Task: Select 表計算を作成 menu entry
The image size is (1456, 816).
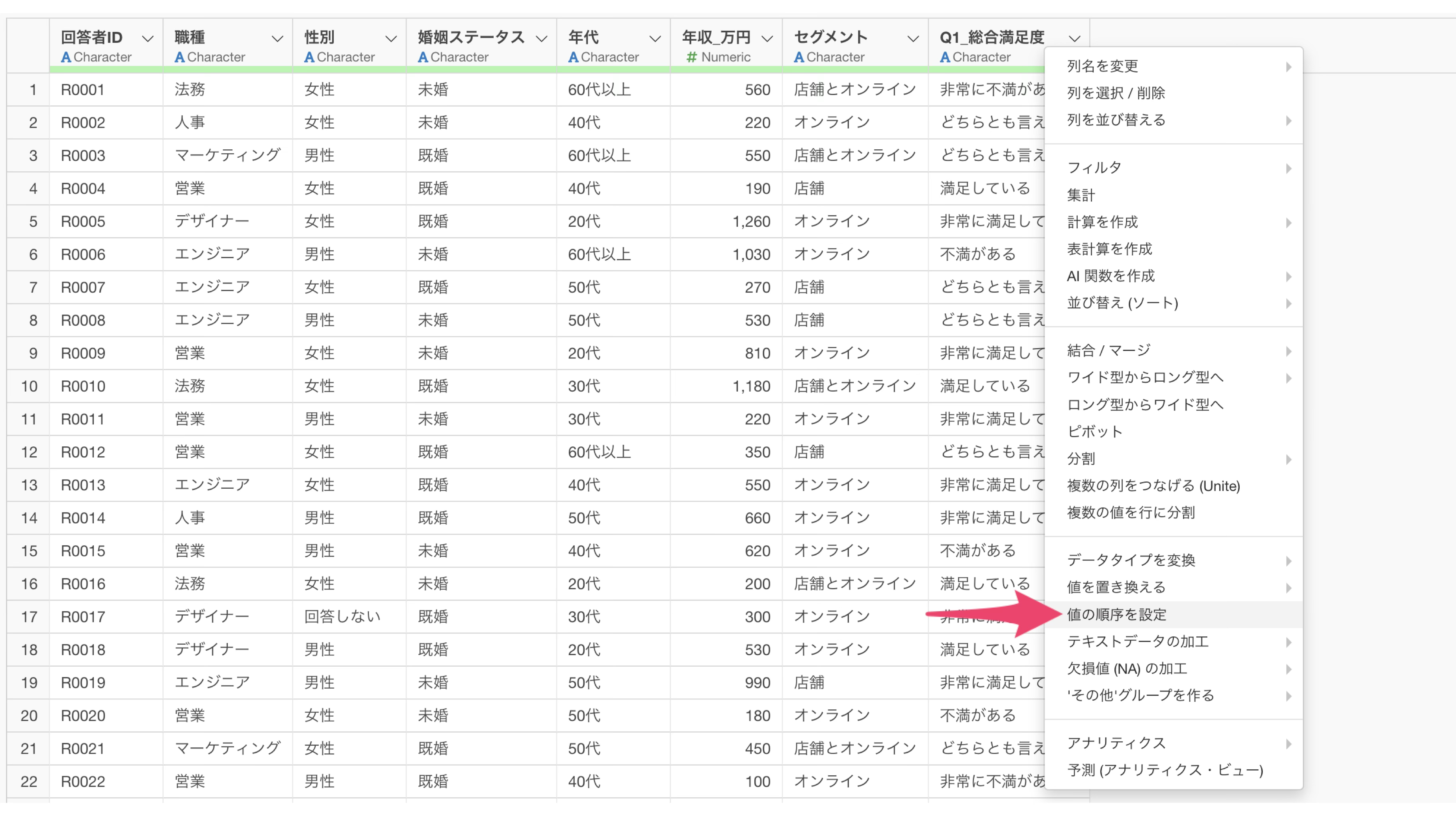Action: [x=1173, y=250]
